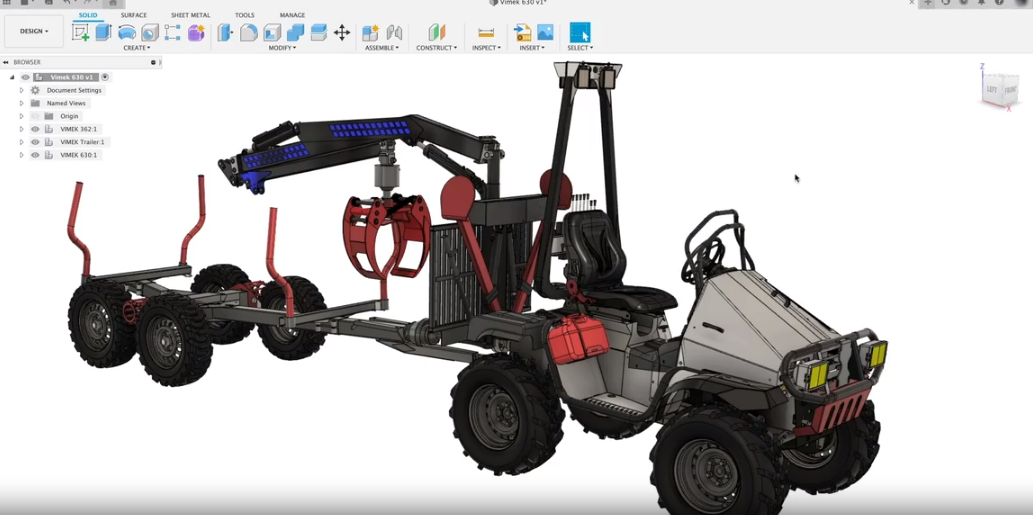Viewport: 1033px width, 515px height.
Task: Select the Hole tool
Action: 150,32
